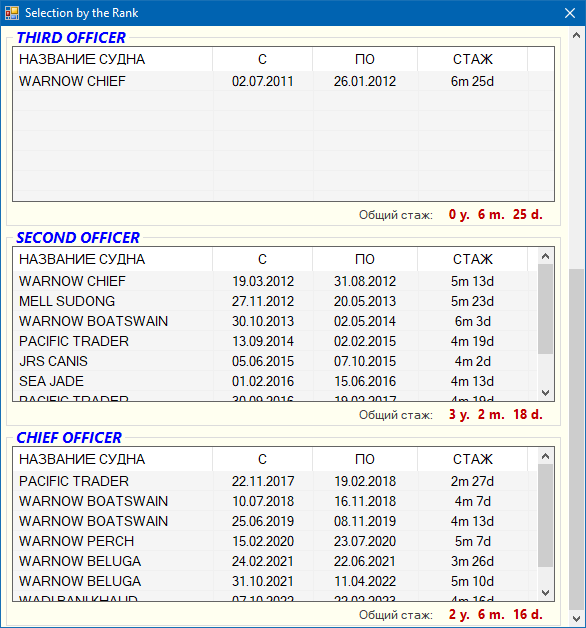Click date 11.04.2022 cell
The width and height of the screenshot is (586, 628).
[365, 581]
